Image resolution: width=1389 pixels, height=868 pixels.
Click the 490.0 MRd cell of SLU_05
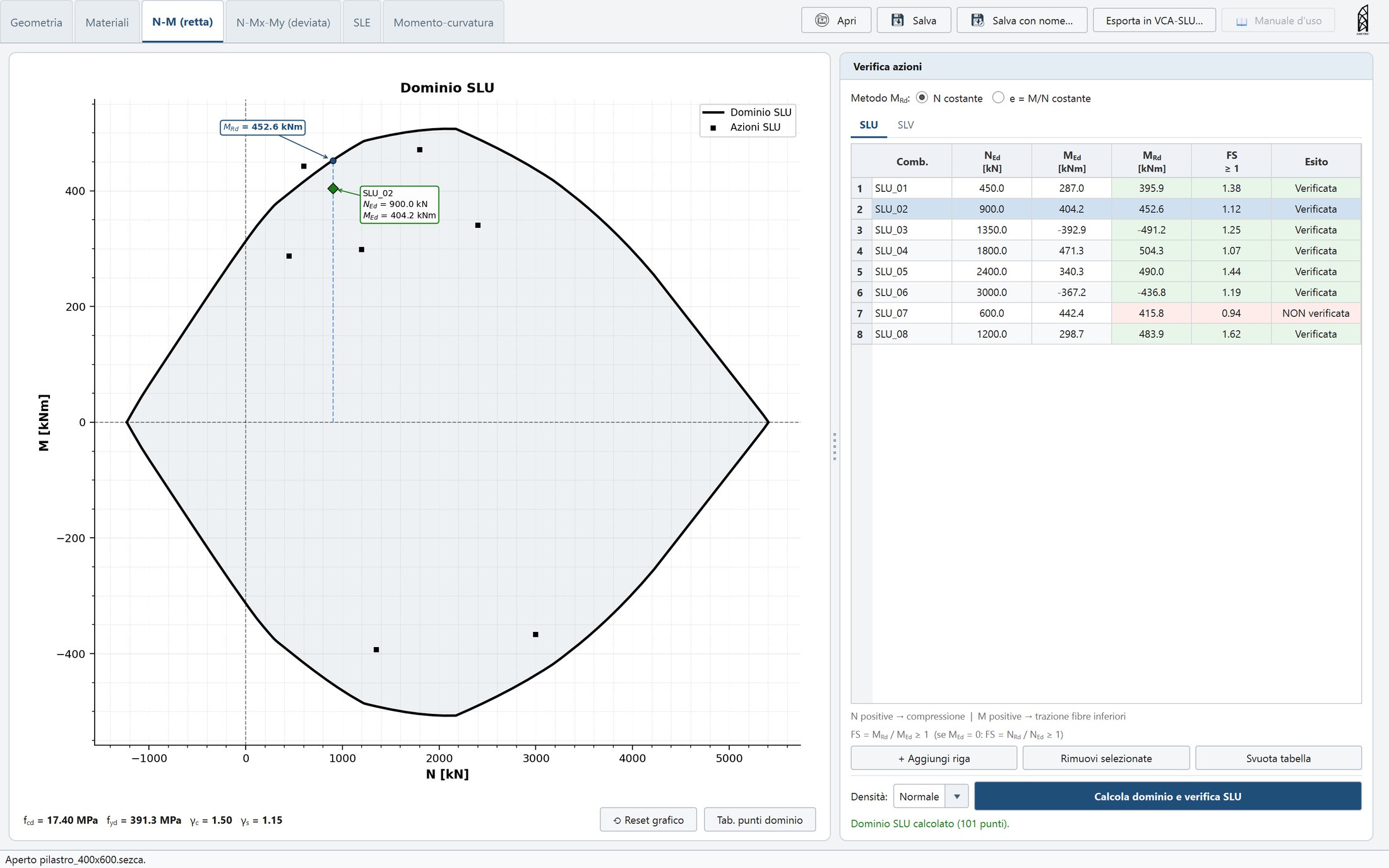[1152, 271]
